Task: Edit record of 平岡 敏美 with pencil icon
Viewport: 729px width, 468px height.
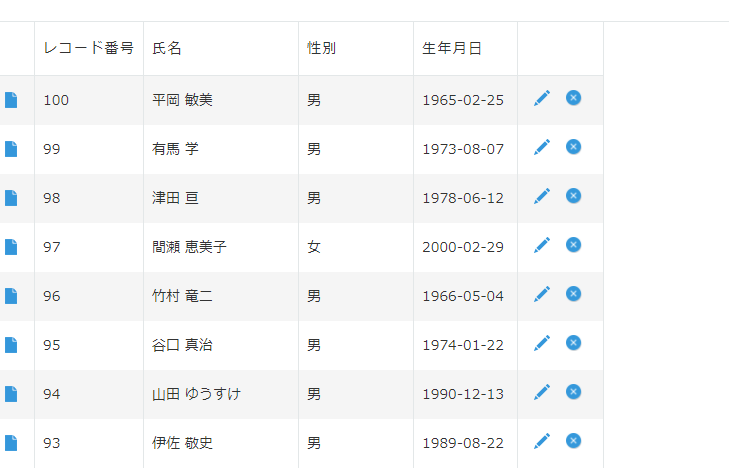Action: (x=542, y=98)
